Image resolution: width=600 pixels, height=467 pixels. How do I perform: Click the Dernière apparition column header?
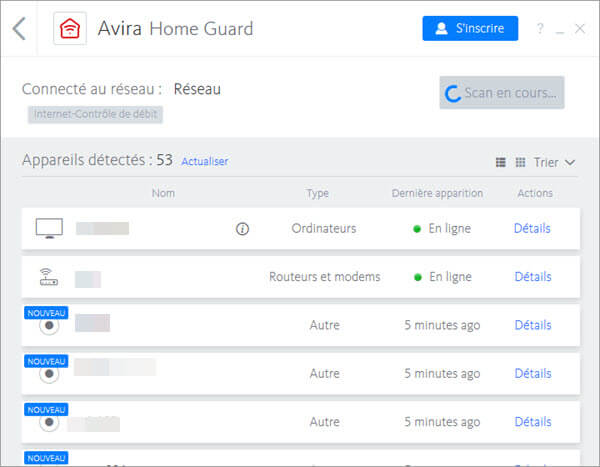click(437, 193)
